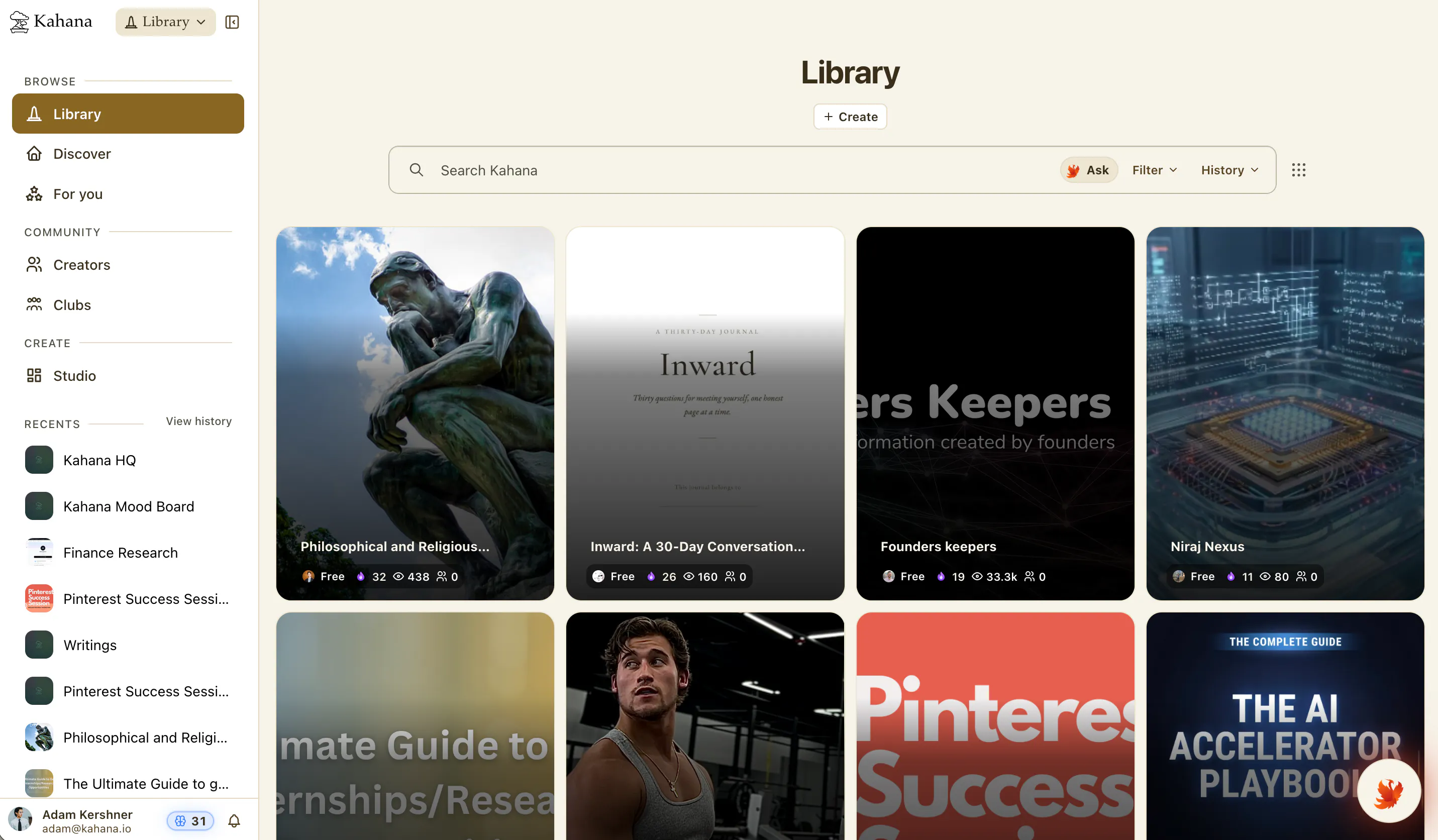This screenshot has width=1438, height=840.
Task: Open the grid apps dots icon
Action: [x=1298, y=170]
